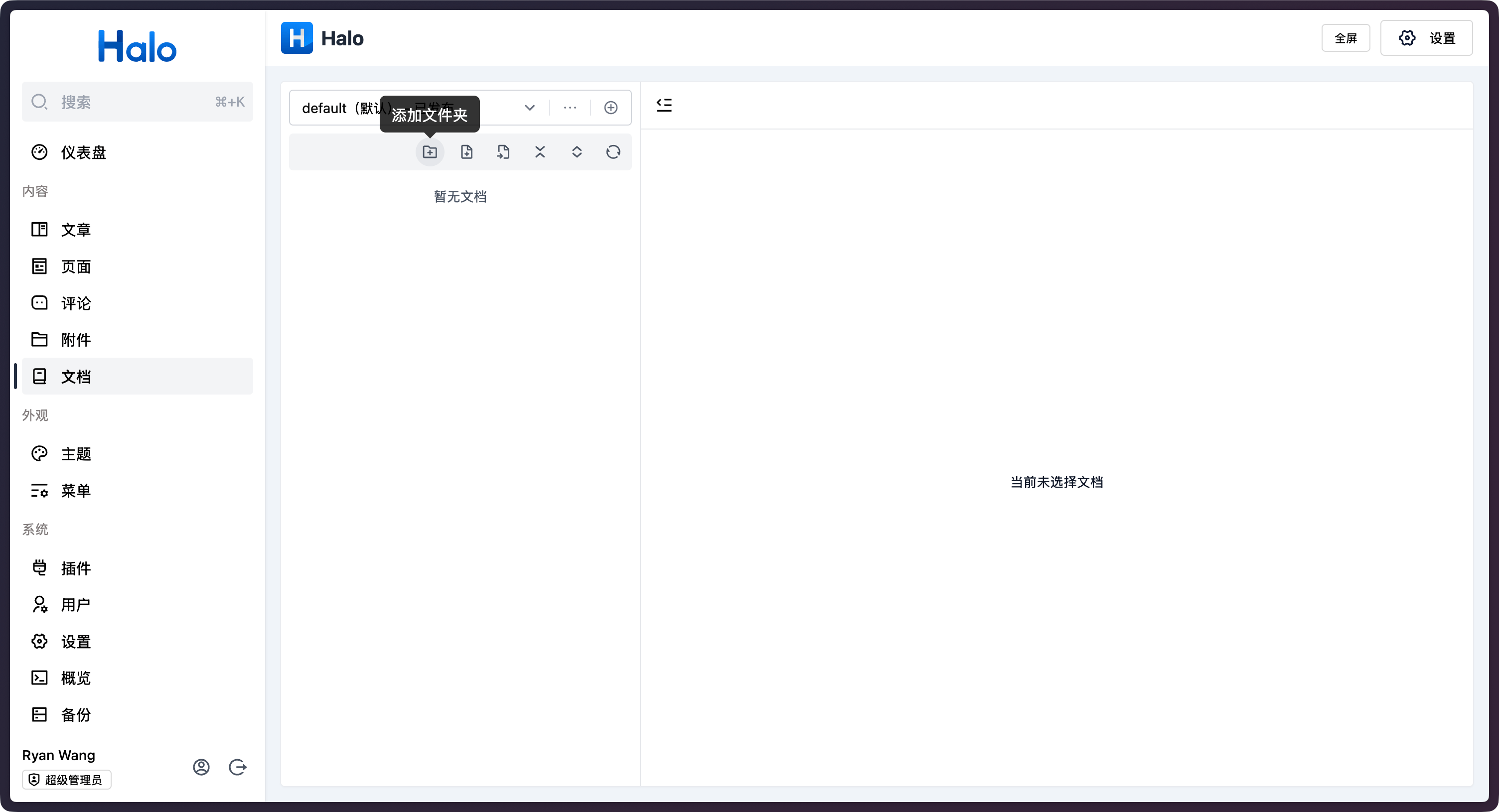This screenshot has height=812, width=1499.
Task: Collapse all documents in tree
Action: [x=540, y=152]
